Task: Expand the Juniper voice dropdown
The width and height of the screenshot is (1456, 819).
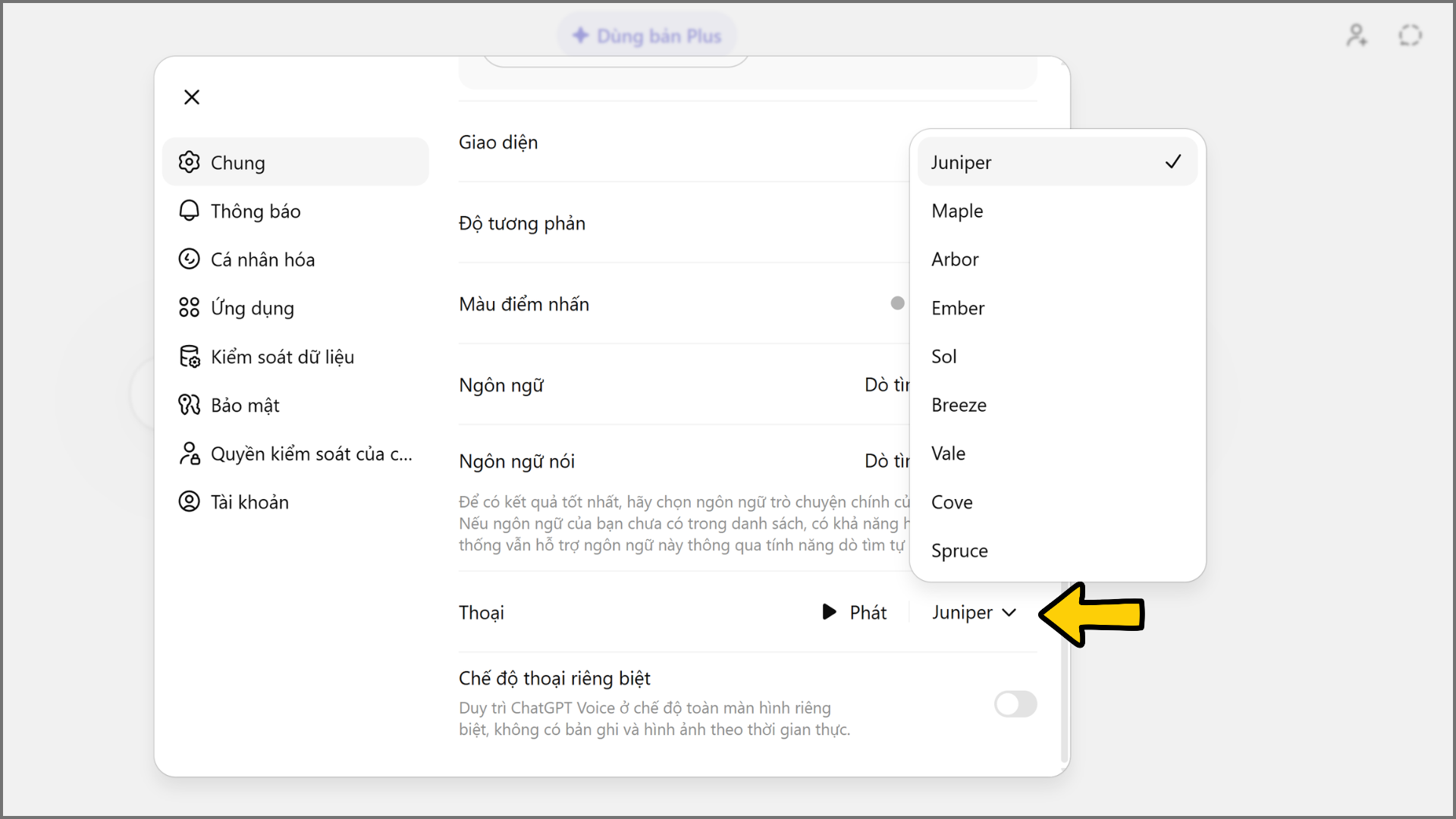Action: 974,613
